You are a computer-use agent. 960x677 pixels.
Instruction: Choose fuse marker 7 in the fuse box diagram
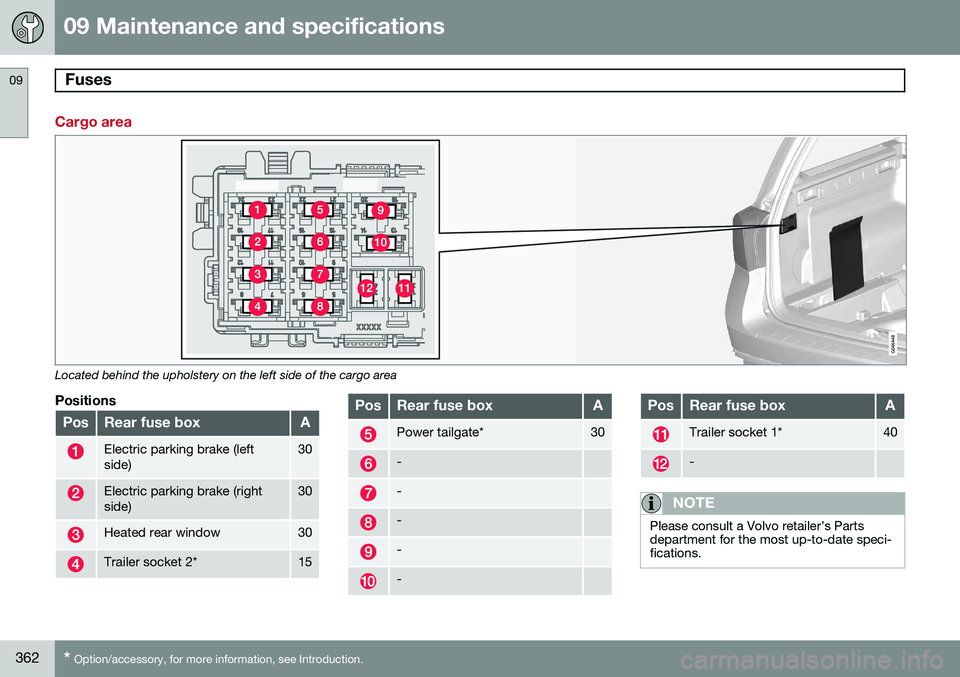point(320,274)
